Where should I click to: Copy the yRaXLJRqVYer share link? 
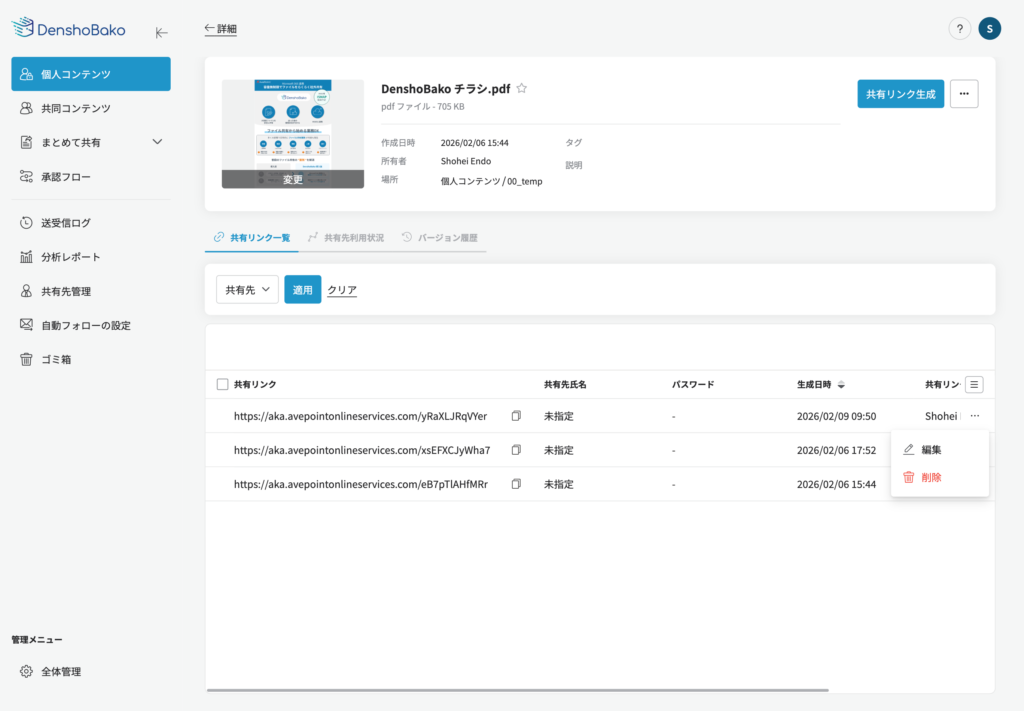coord(516,416)
